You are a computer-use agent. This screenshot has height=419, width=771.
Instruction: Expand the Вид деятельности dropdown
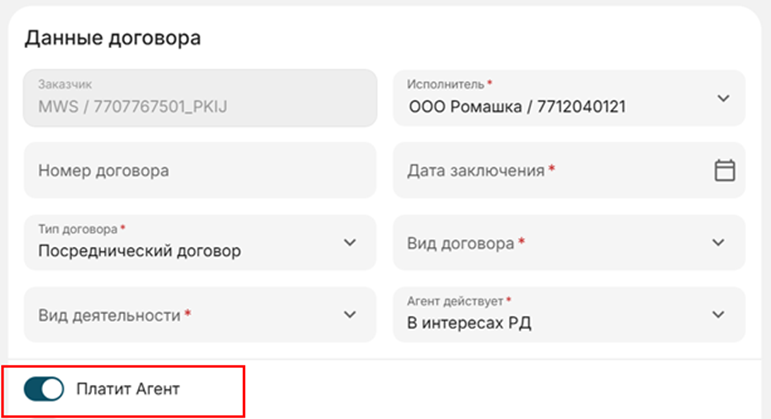(x=190, y=315)
